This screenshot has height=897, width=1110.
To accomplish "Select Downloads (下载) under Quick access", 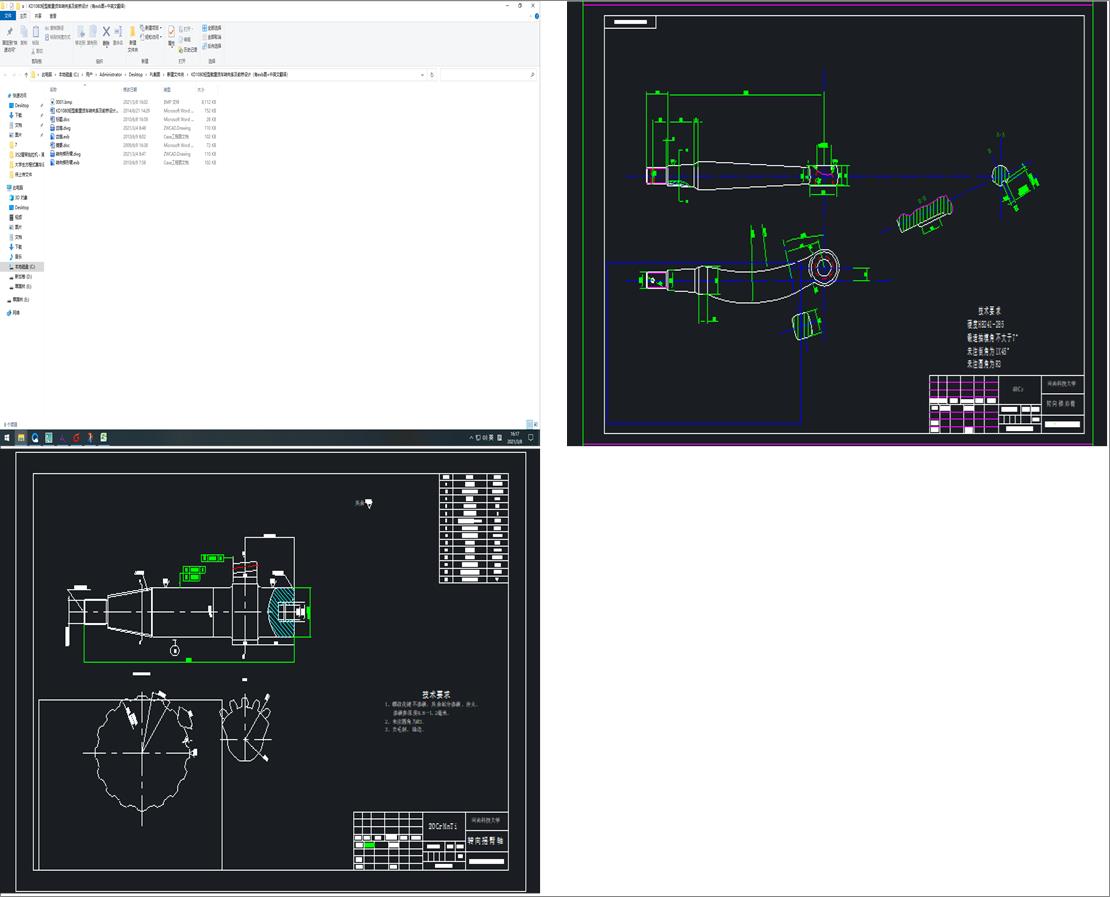I will pyautogui.click(x=18, y=115).
